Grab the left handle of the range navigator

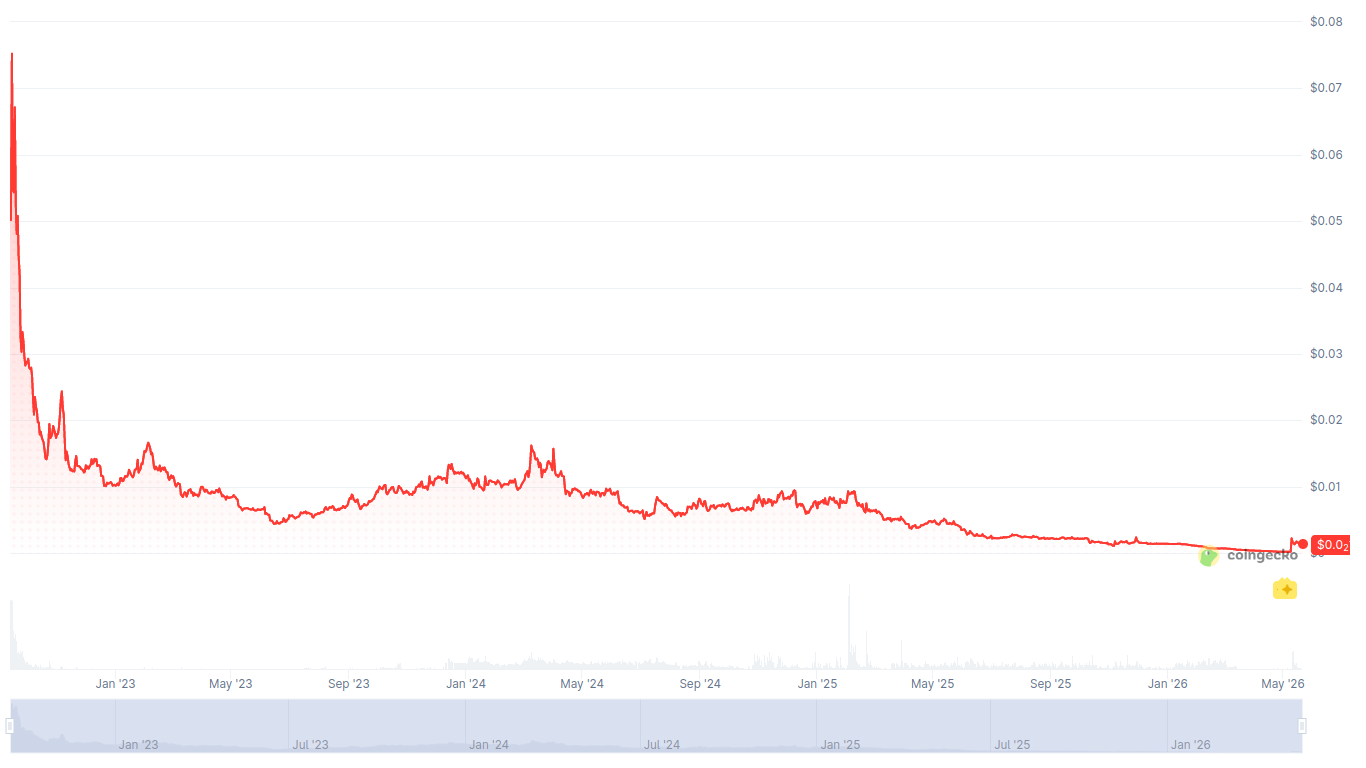tap(10, 726)
